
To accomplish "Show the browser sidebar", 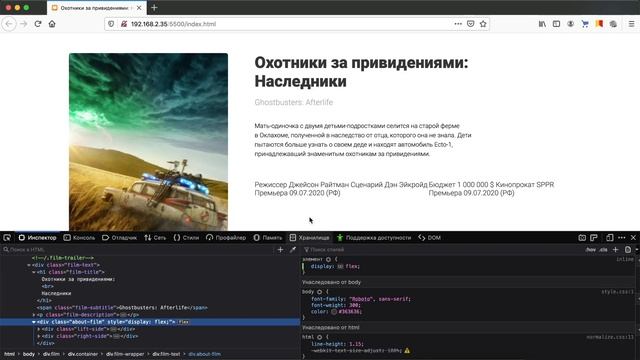I will tap(556, 24).
